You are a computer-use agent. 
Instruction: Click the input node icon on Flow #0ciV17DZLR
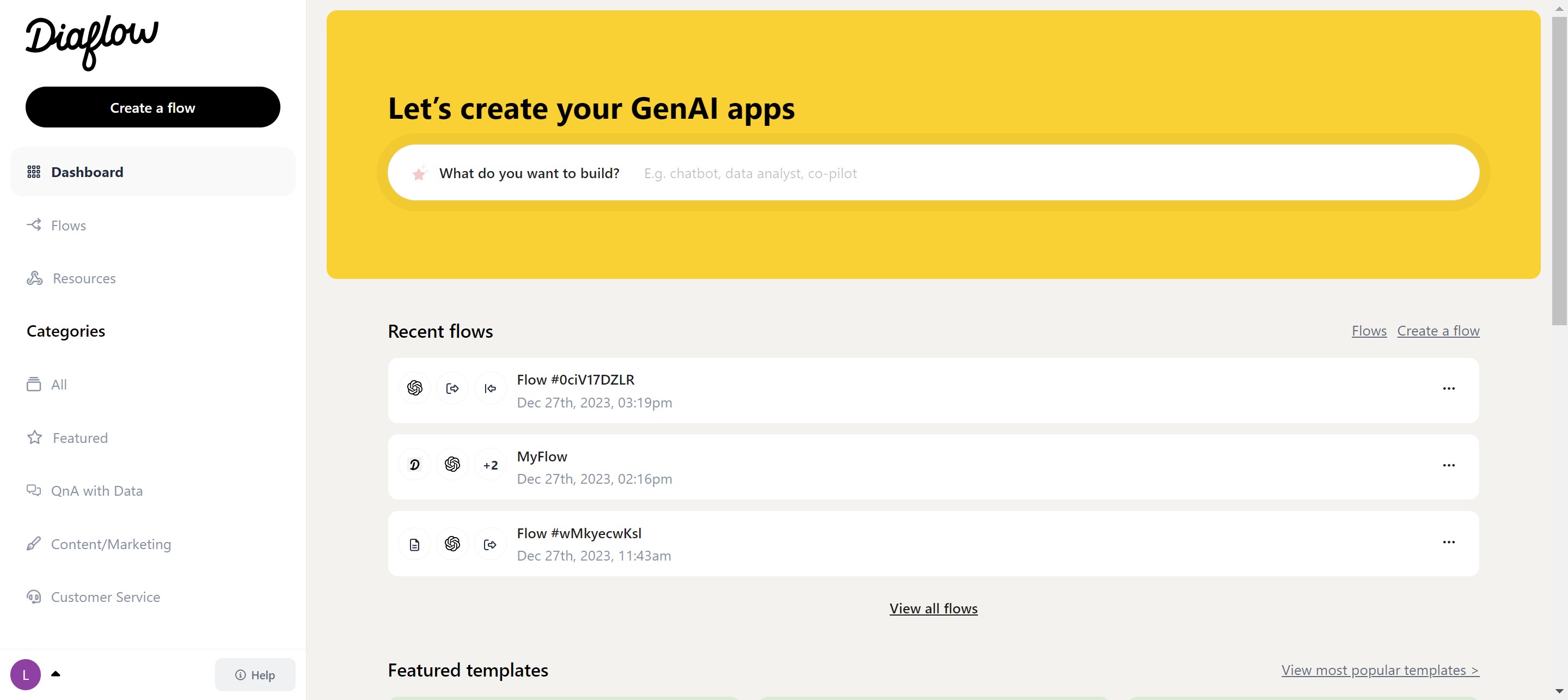(490, 388)
